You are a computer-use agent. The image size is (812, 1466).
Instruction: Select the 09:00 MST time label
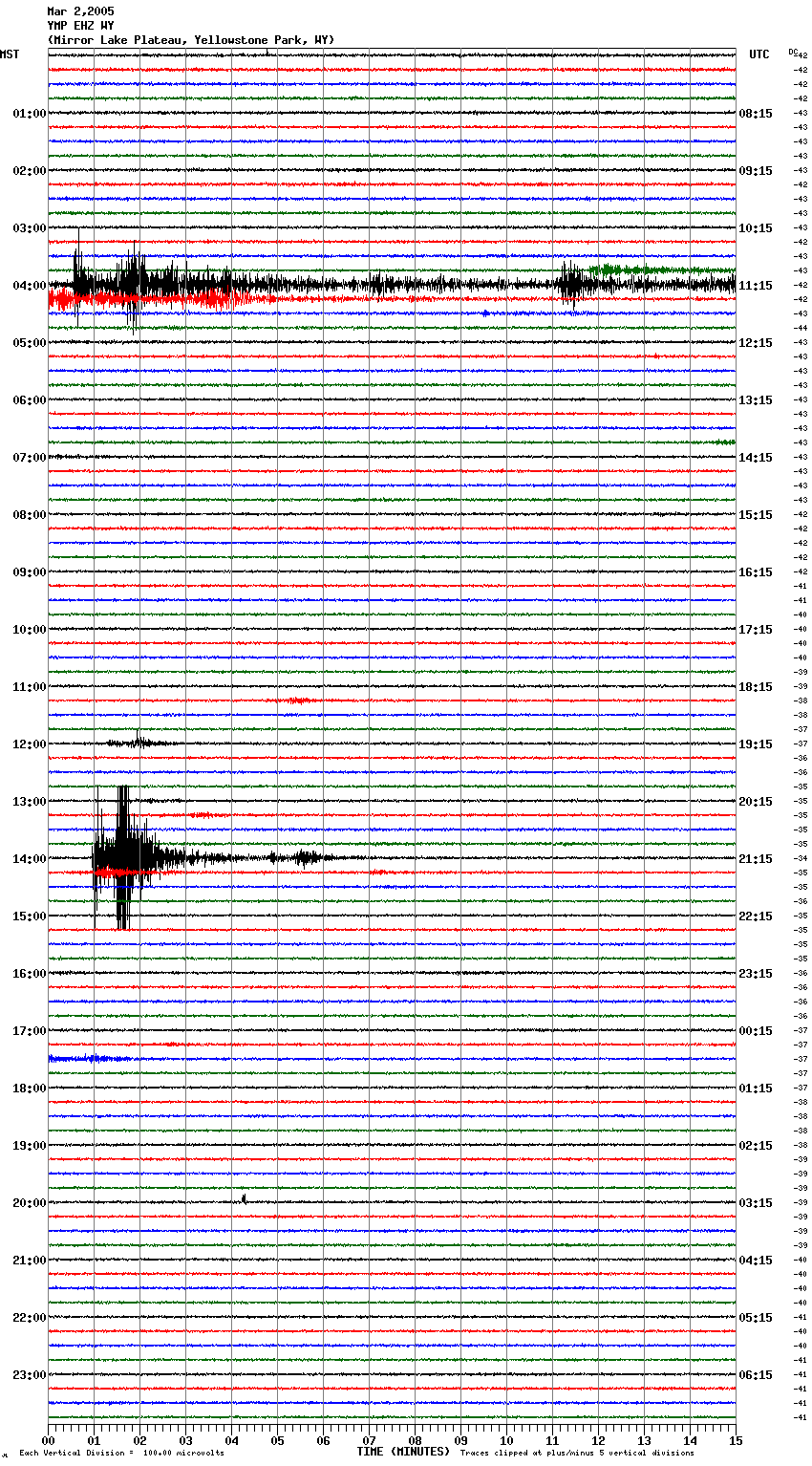coord(30,572)
